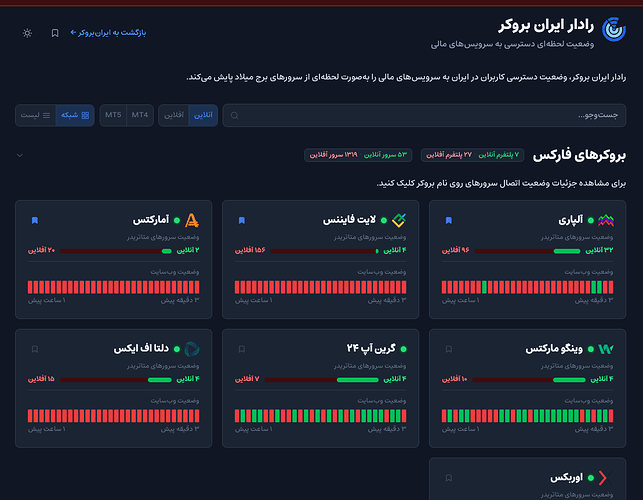
Task: Click the website status timeline in وینگو مارکتس card
Action: (527, 416)
